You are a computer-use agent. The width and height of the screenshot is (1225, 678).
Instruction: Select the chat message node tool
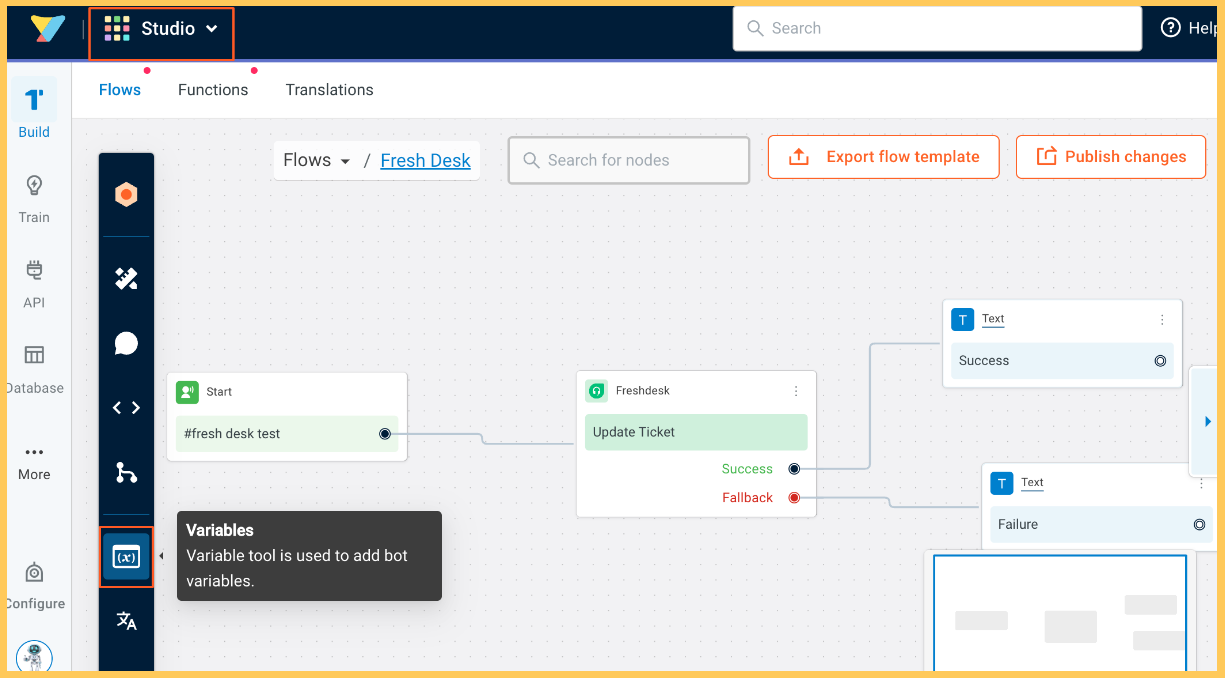point(126,344)
